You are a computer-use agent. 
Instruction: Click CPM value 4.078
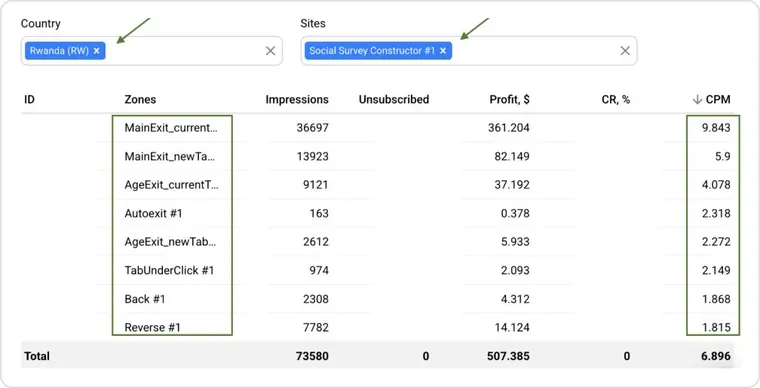click(x=716, y=185)
